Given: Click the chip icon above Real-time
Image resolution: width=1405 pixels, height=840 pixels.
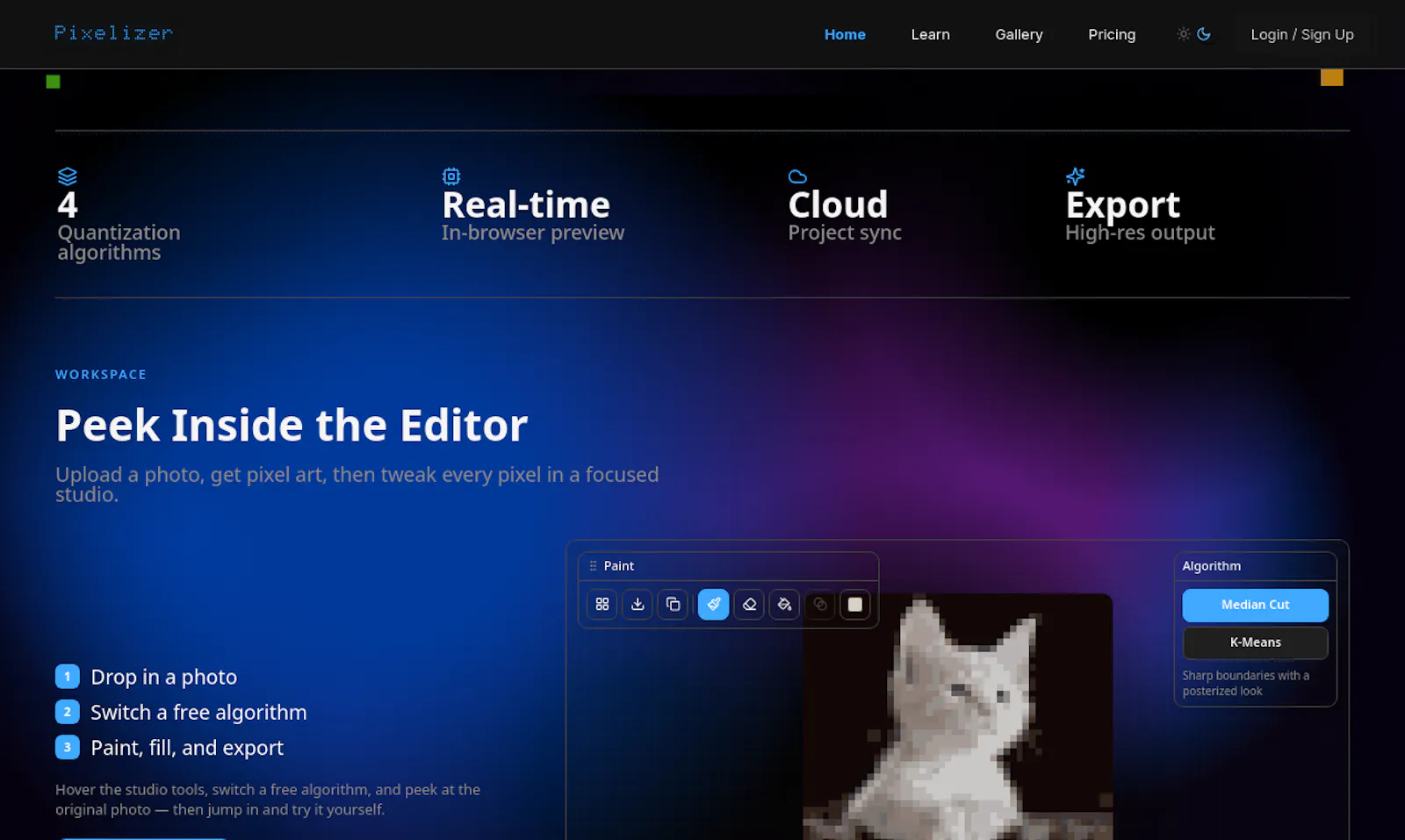Looking at the screenshot, I should (451, 176).
